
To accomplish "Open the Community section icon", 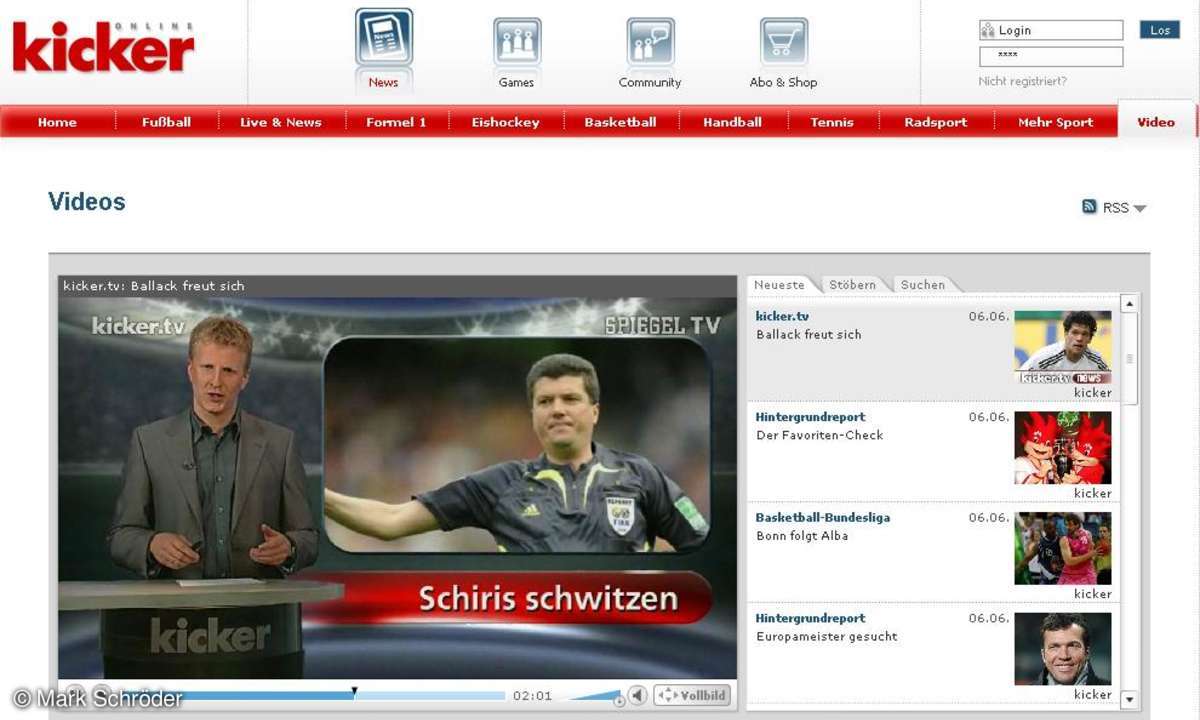I will tap(650, 42).
